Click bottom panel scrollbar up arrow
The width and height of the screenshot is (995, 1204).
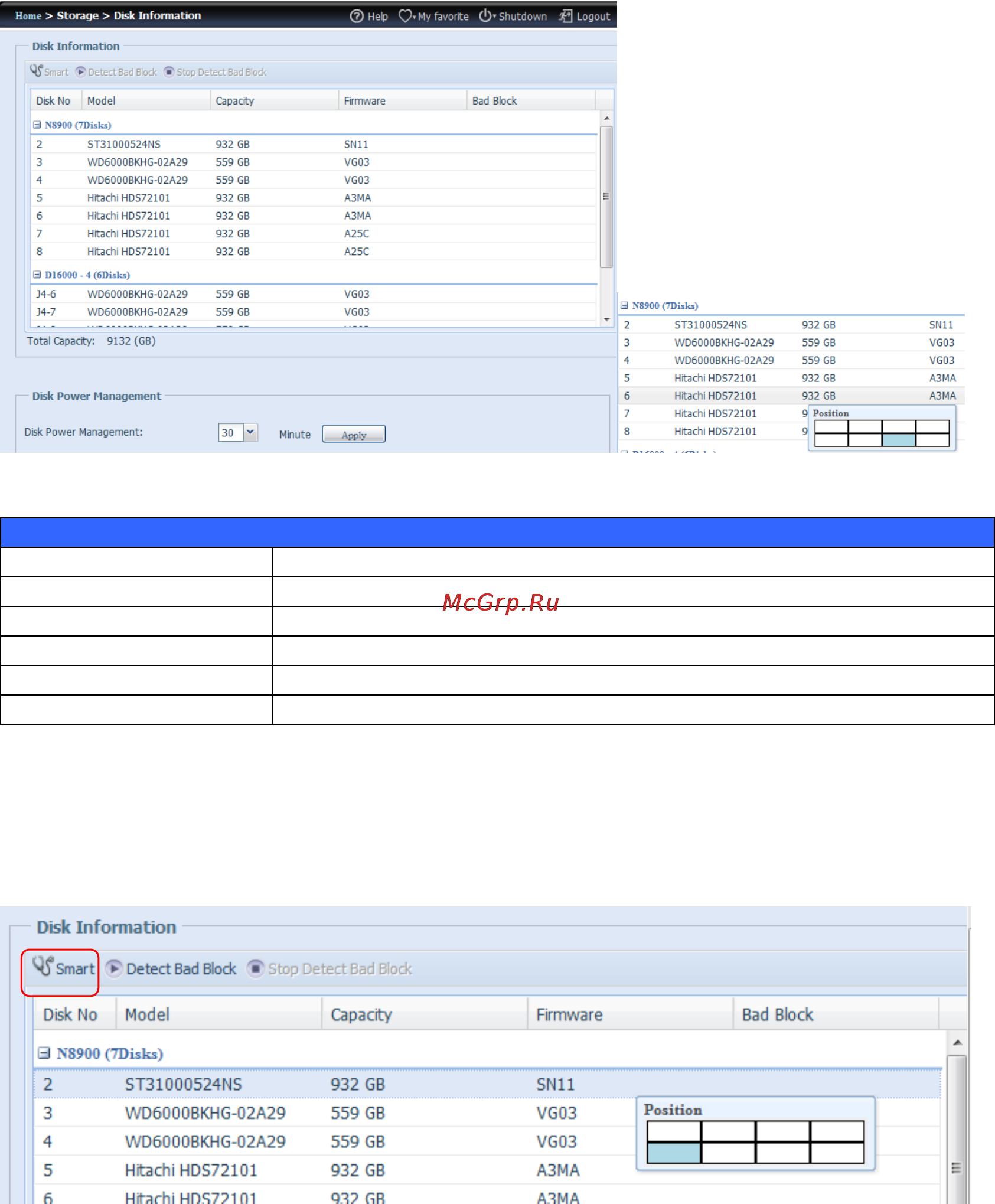957,1043
